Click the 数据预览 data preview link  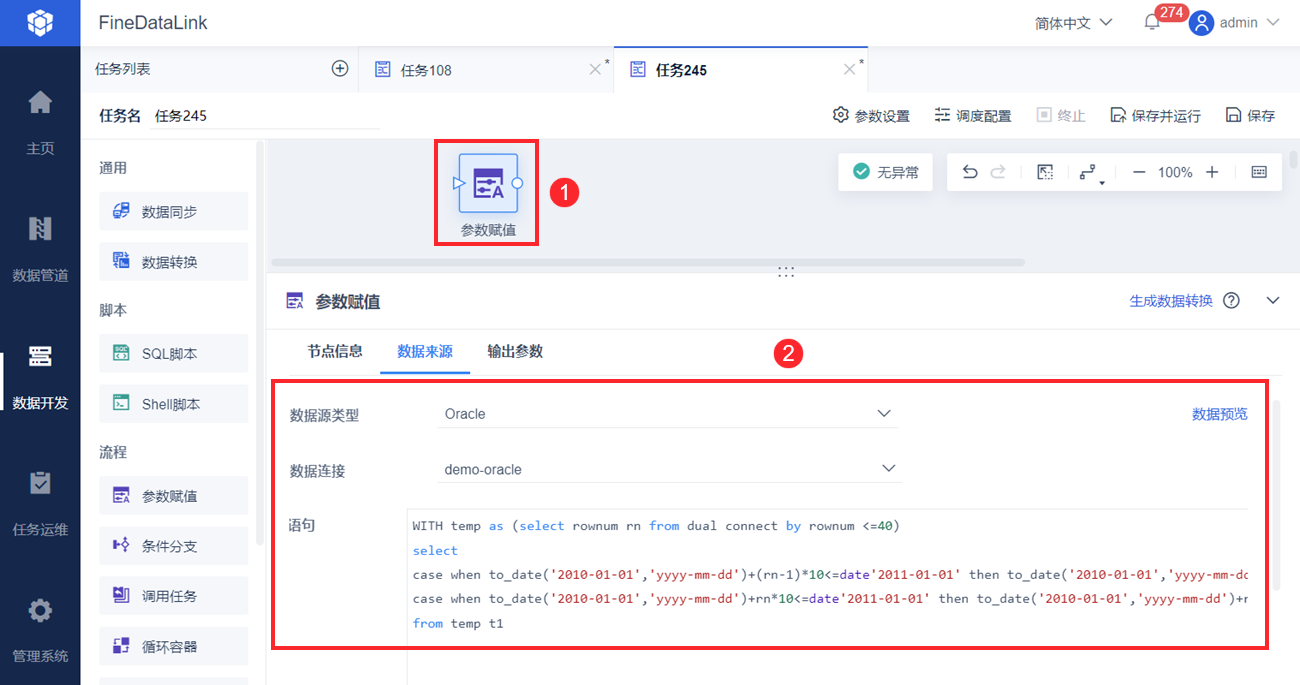tap(1219, 414)
